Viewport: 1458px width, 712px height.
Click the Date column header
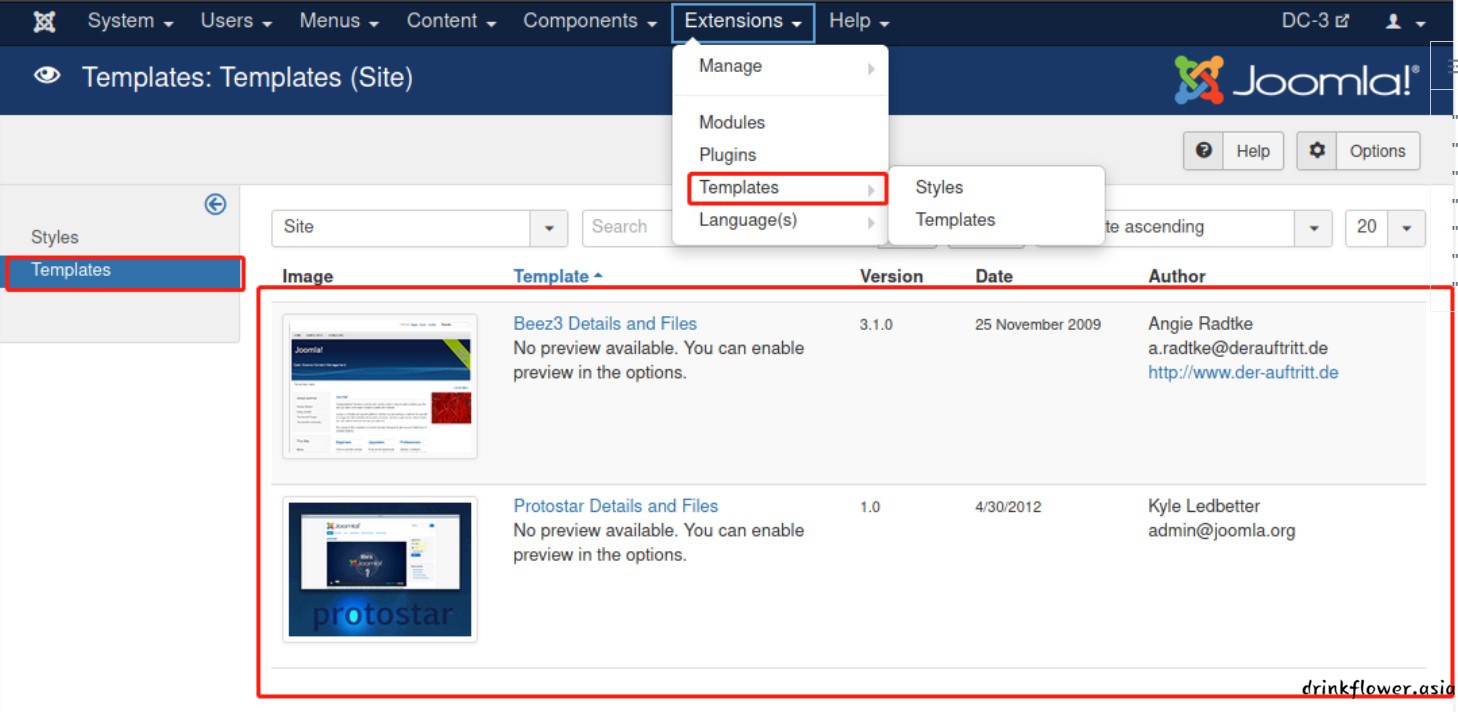(994, 276)
